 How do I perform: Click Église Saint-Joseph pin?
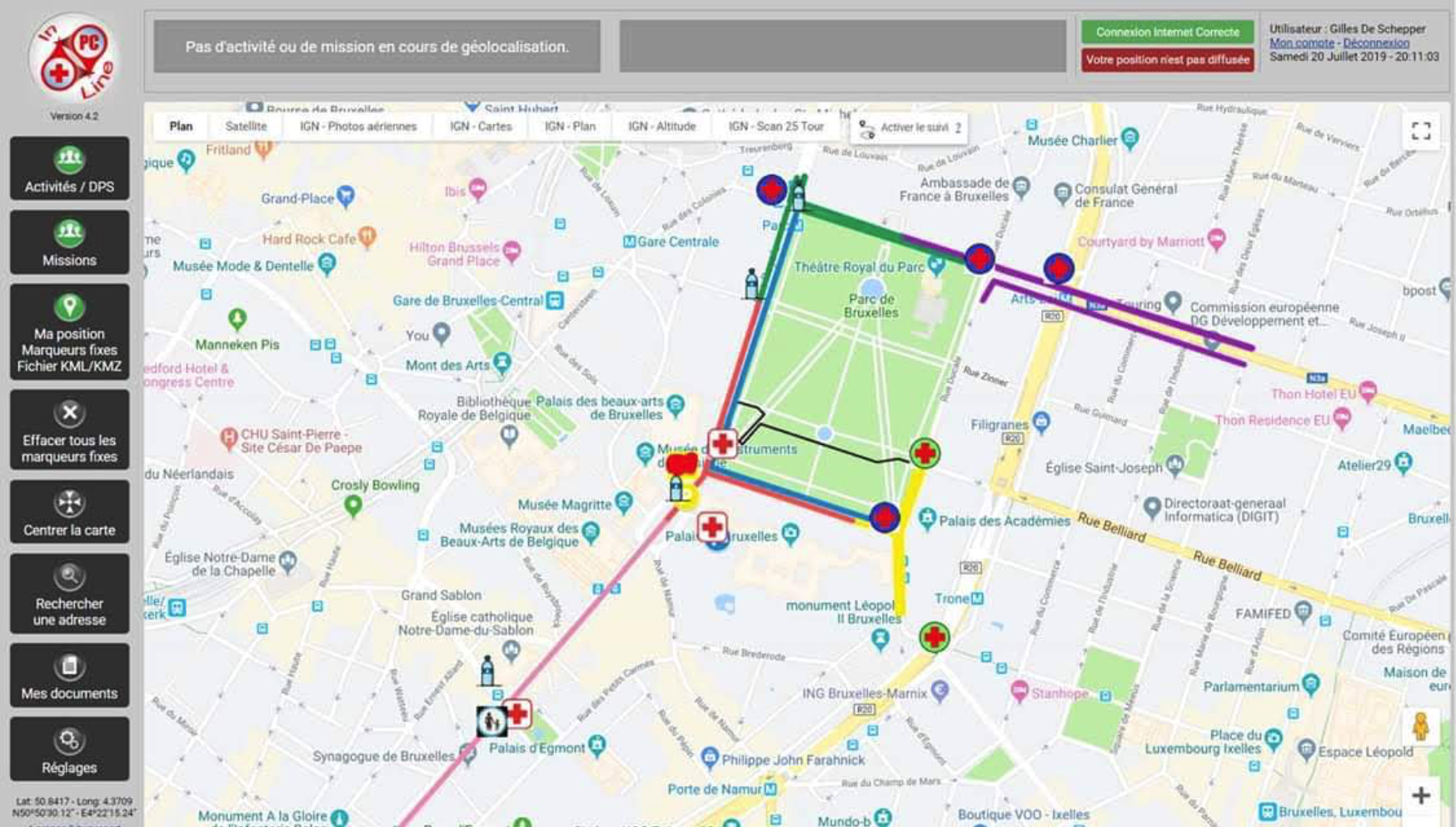[x=1174, y=464]
